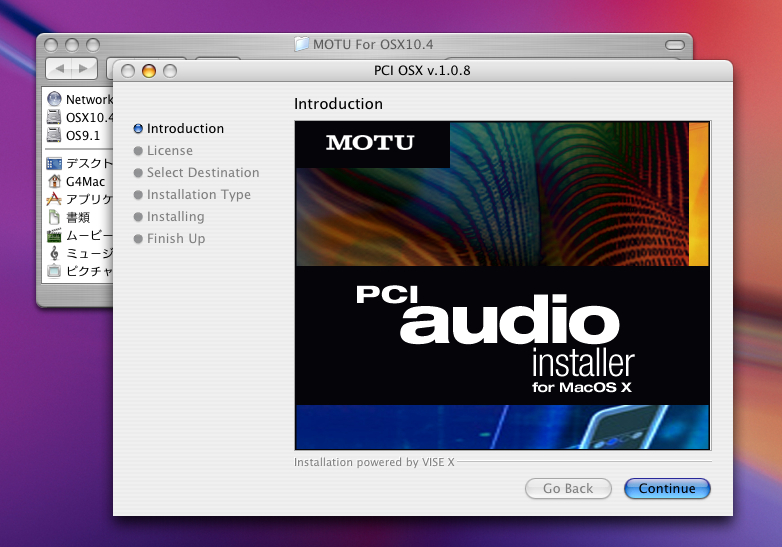
Task: Toggle the Finder toolbar with the pill button
Action: tap(678, 45)
